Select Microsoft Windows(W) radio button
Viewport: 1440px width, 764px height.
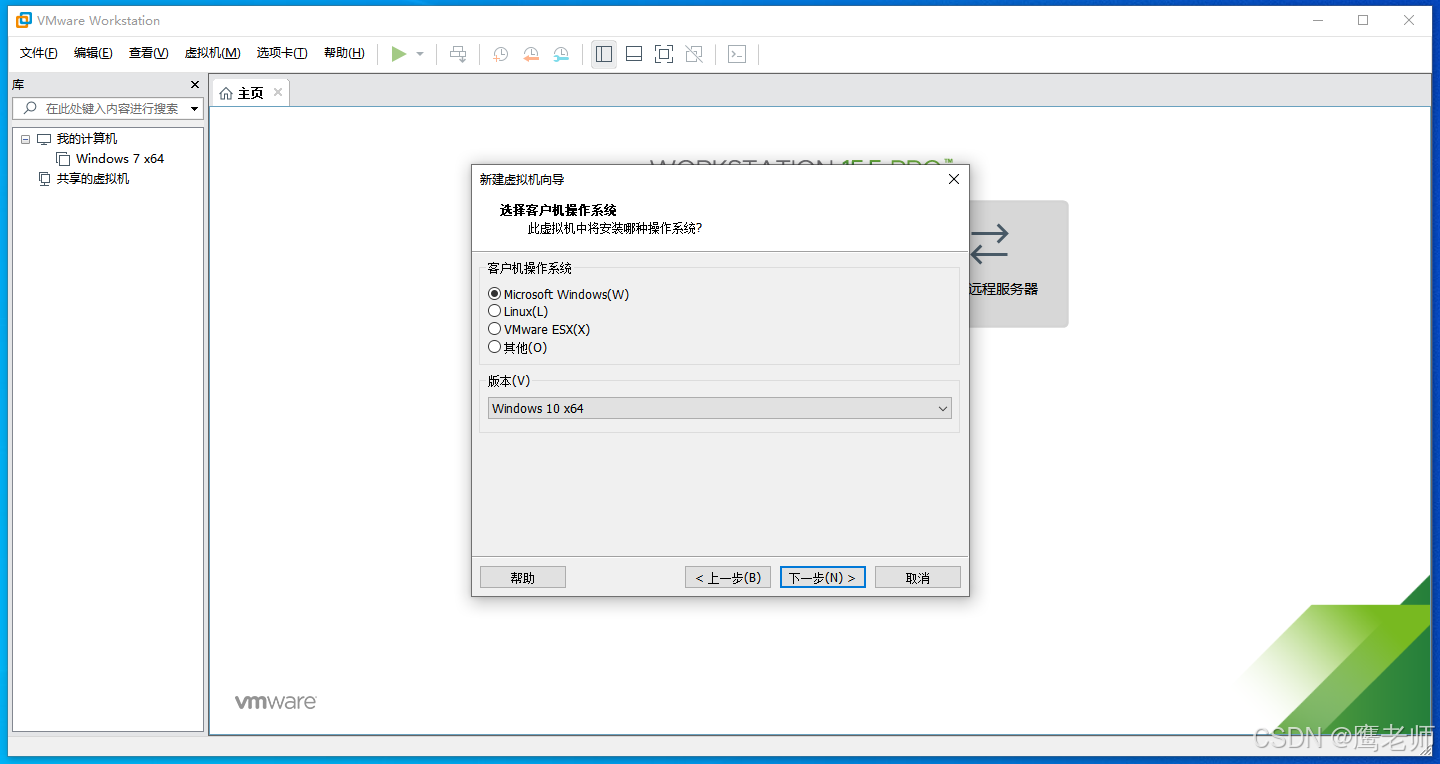tap(494, 294)
